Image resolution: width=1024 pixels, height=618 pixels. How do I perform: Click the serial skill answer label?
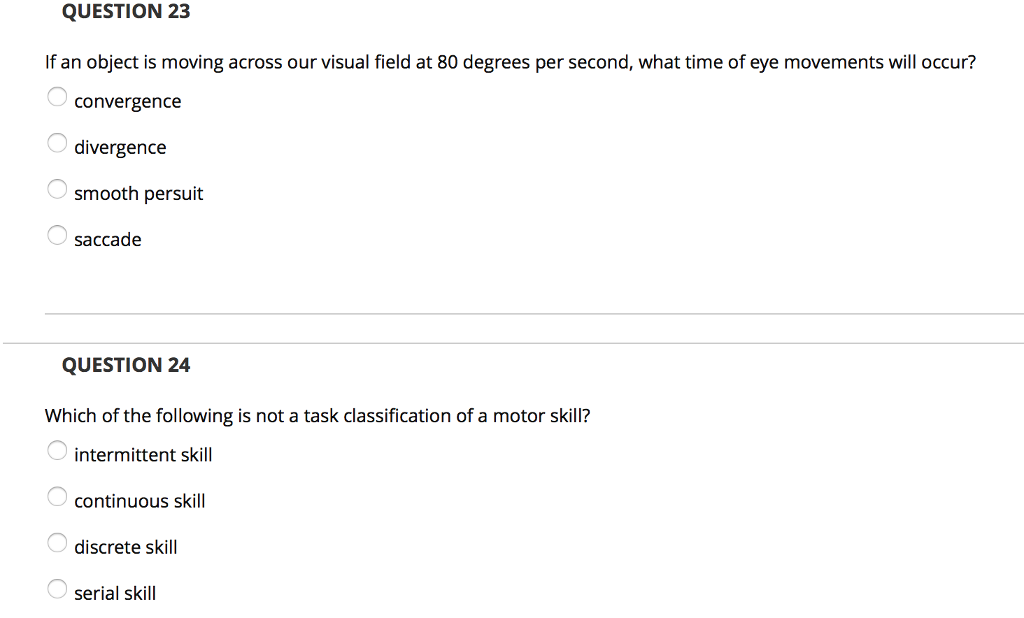coord(115,592)
